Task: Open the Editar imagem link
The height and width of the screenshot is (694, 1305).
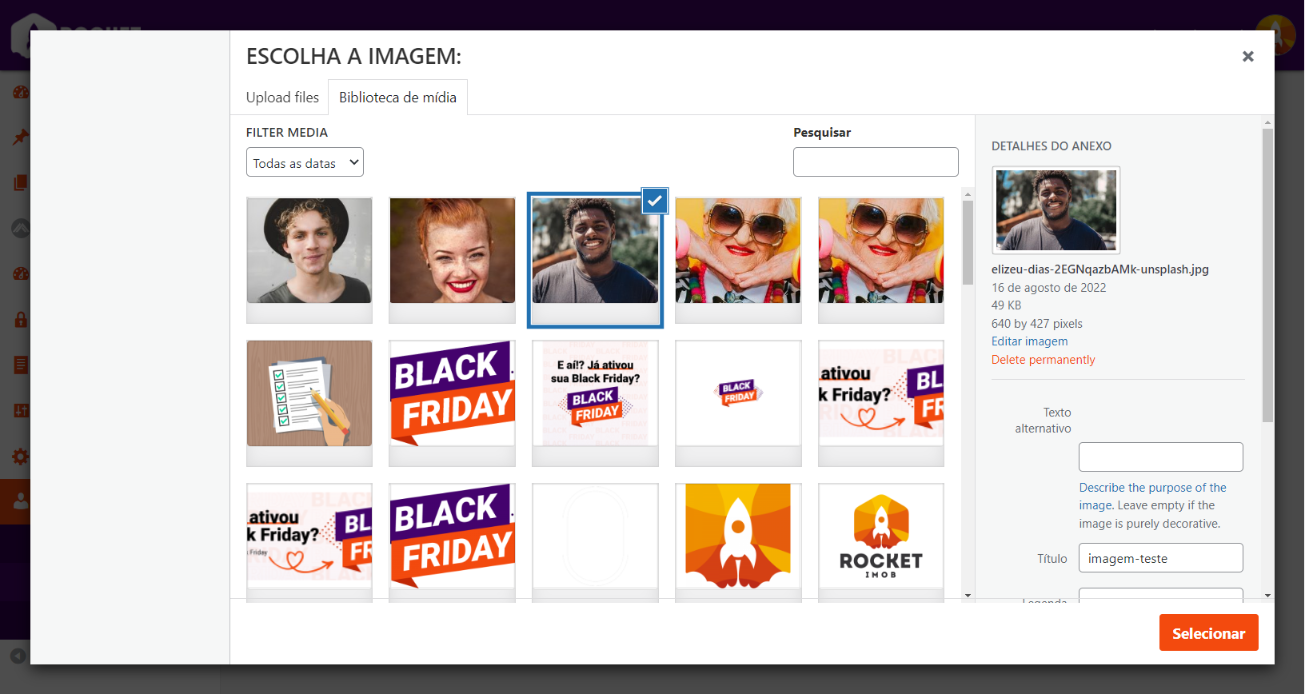Action: [1029, 342]
